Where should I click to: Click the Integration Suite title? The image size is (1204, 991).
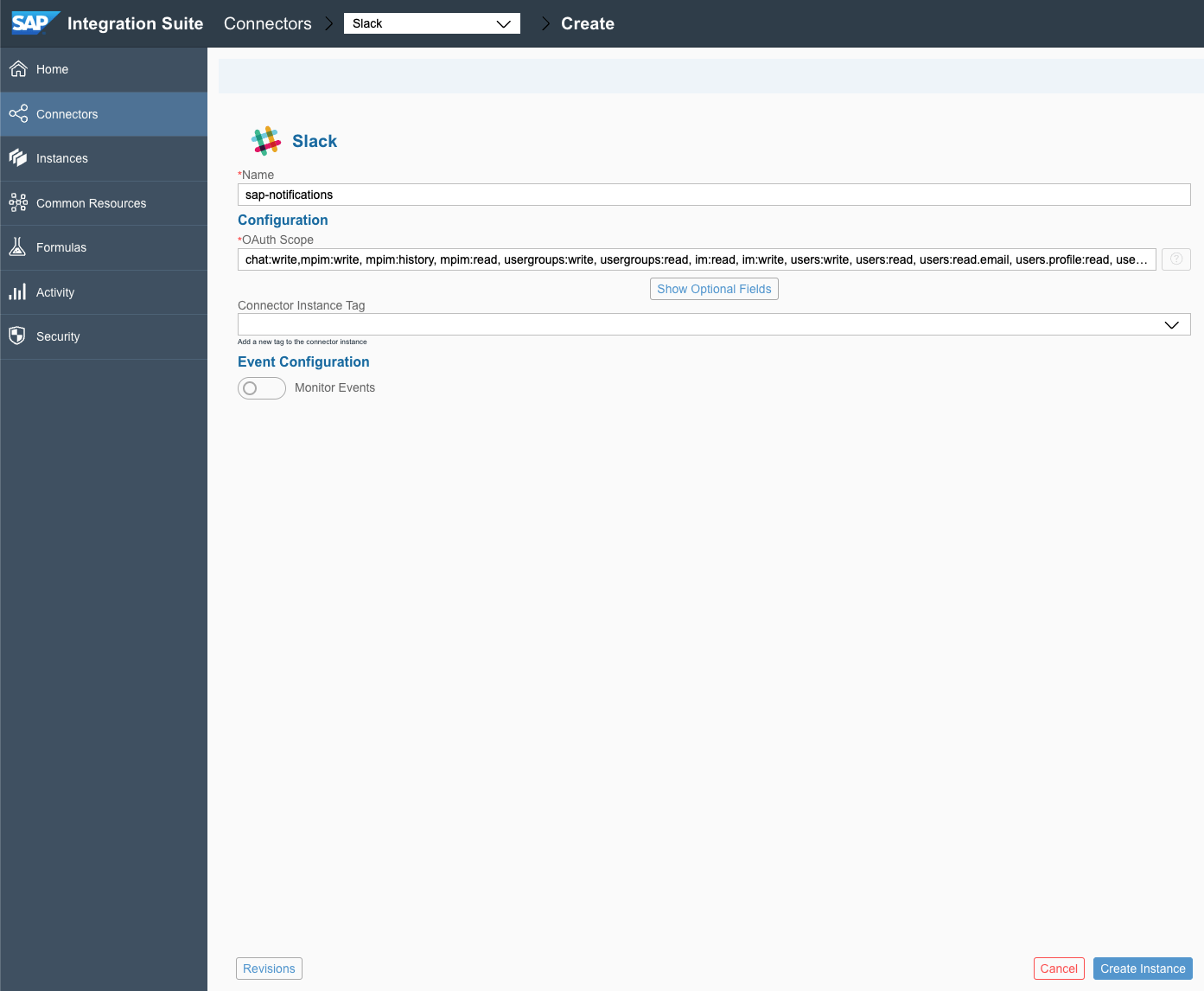pyautogui.click(x=136, y=23)
